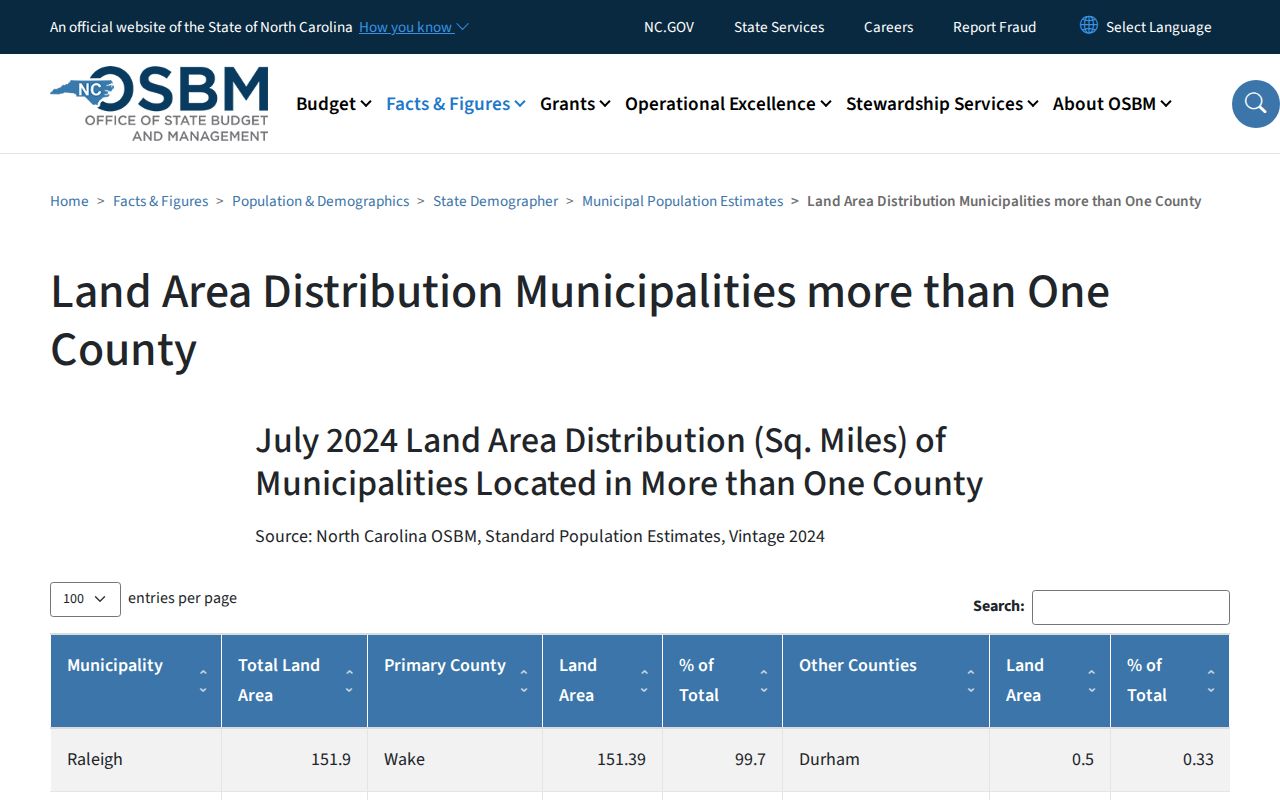Select the Raleigh cell in the table
The width and height of the screenshot is (1280, 800).
coord(136,759)
